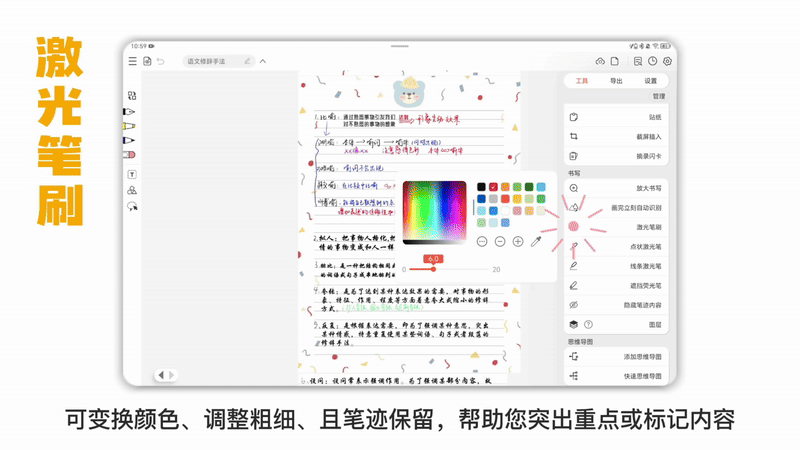This screenshot has width=800, height=450.
Task: Toggle 隐藏笔迹内容 hide handwriting option
Action: (x=618, y=304)
